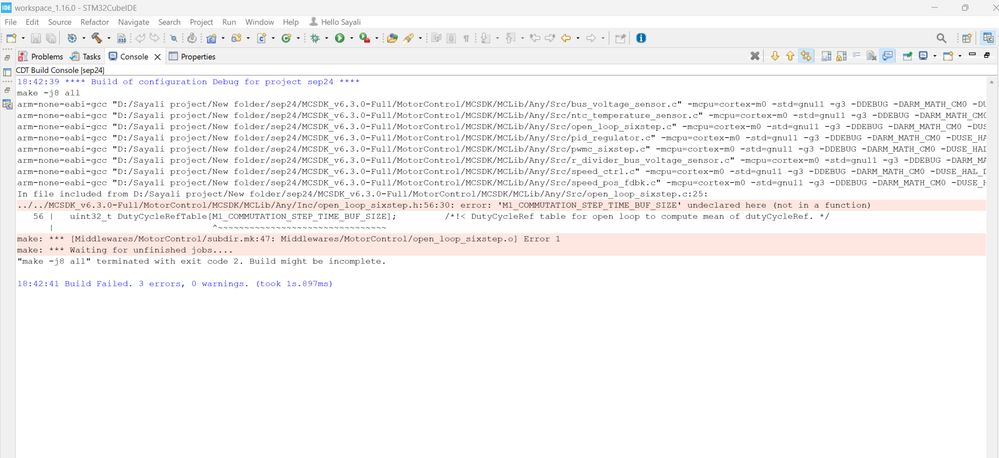Close the Console tab

157,57
